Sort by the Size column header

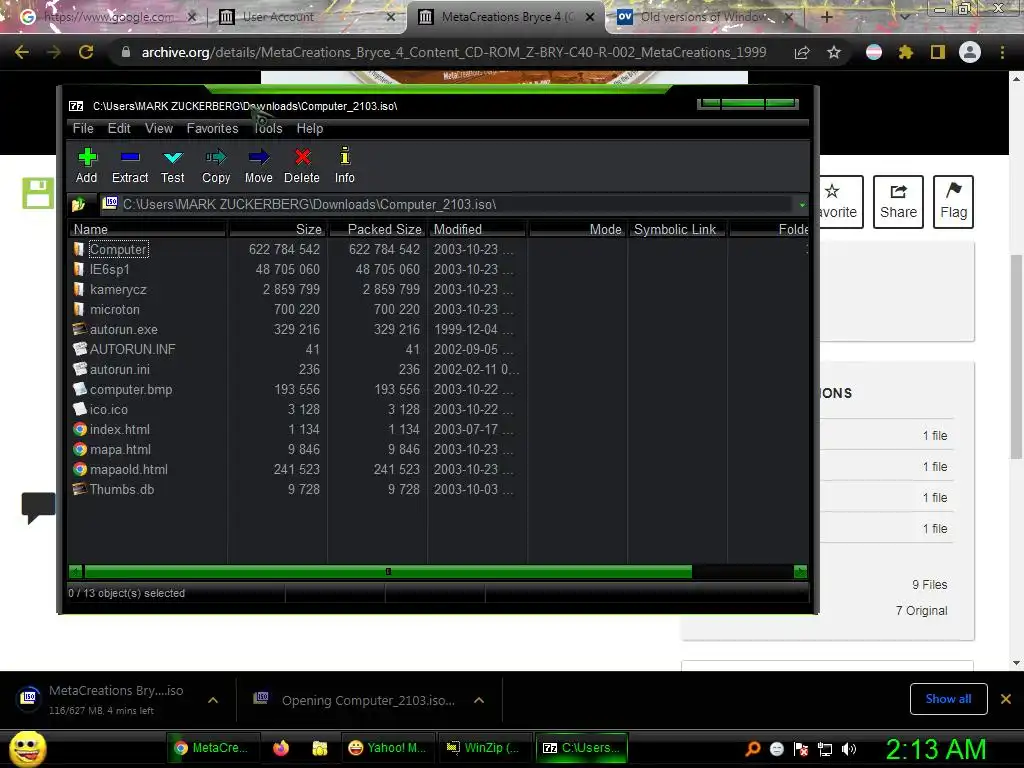pyautogui.click(x=278, y=229)
